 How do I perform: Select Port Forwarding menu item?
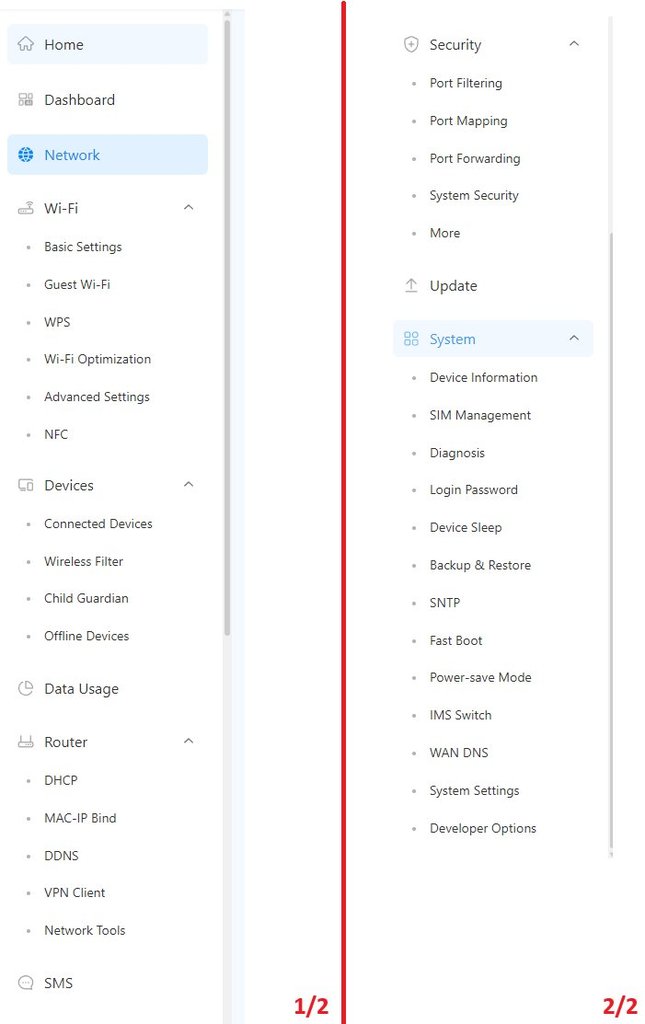(474, 159)
